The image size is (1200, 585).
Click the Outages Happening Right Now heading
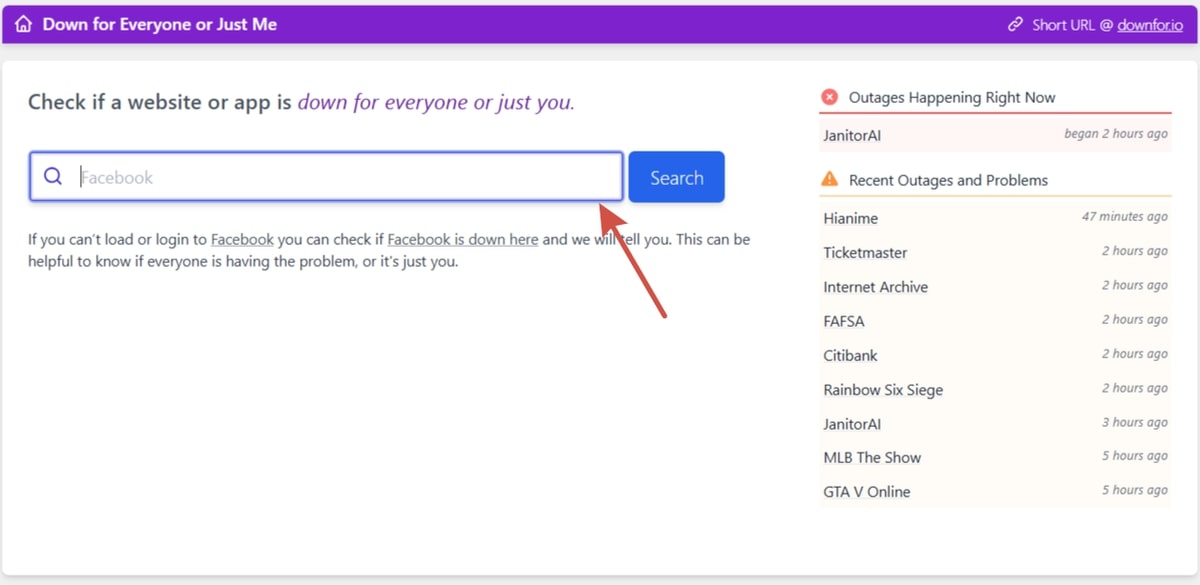click(952, 97)
